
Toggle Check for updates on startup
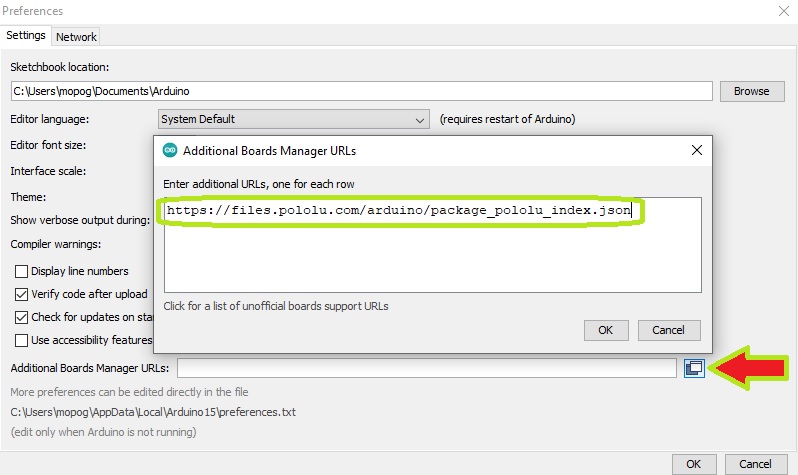point(21,317)
